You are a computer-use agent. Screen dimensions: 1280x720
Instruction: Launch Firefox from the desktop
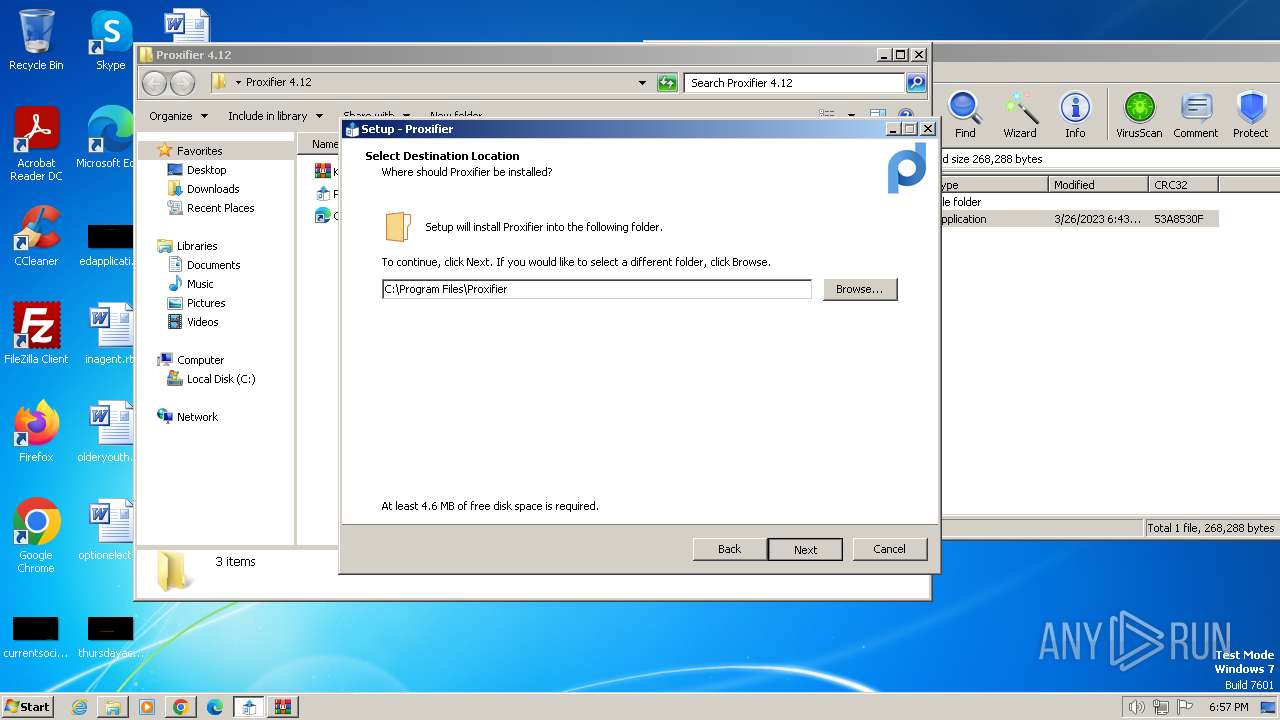[36, 432]
